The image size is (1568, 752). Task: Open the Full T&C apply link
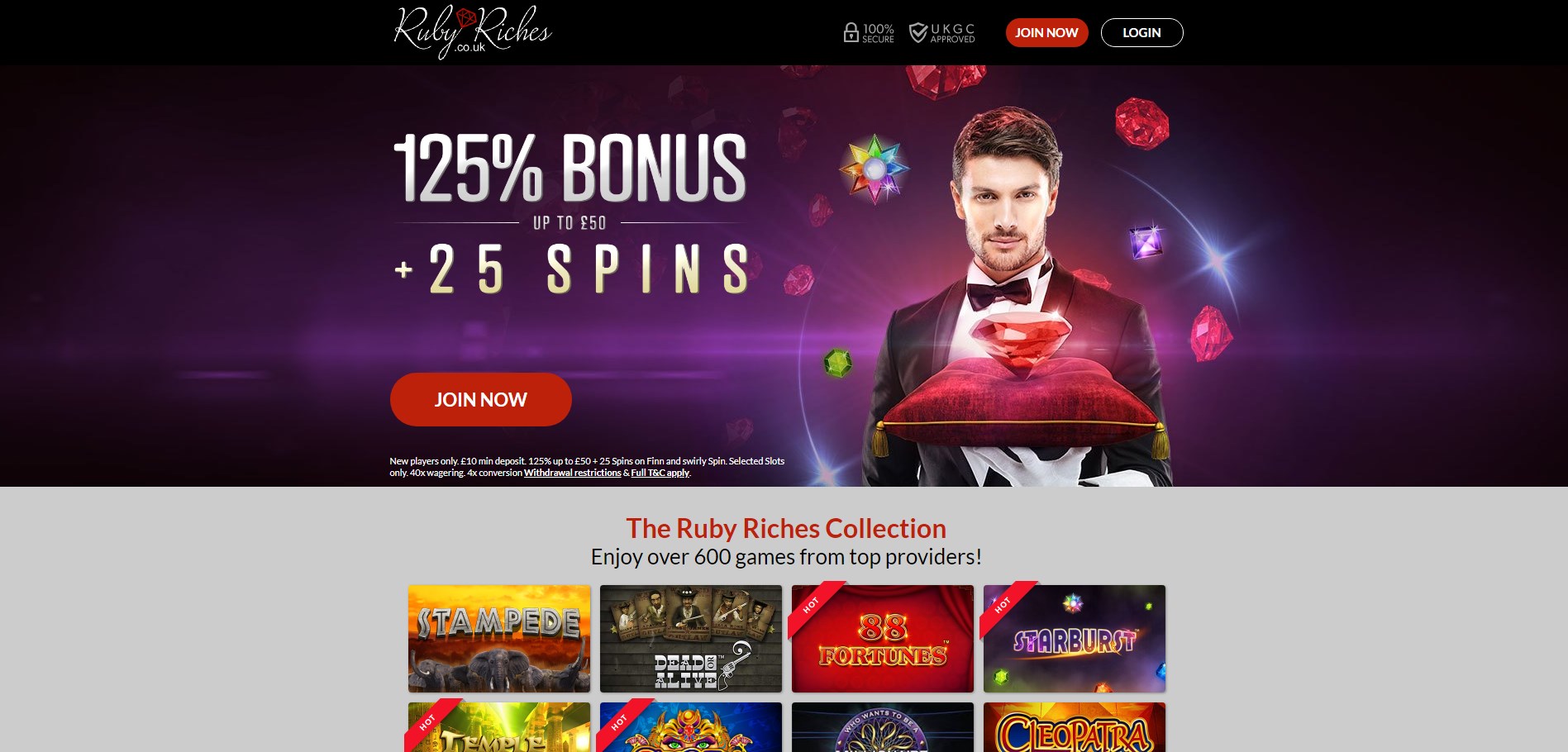pos(660,473)
